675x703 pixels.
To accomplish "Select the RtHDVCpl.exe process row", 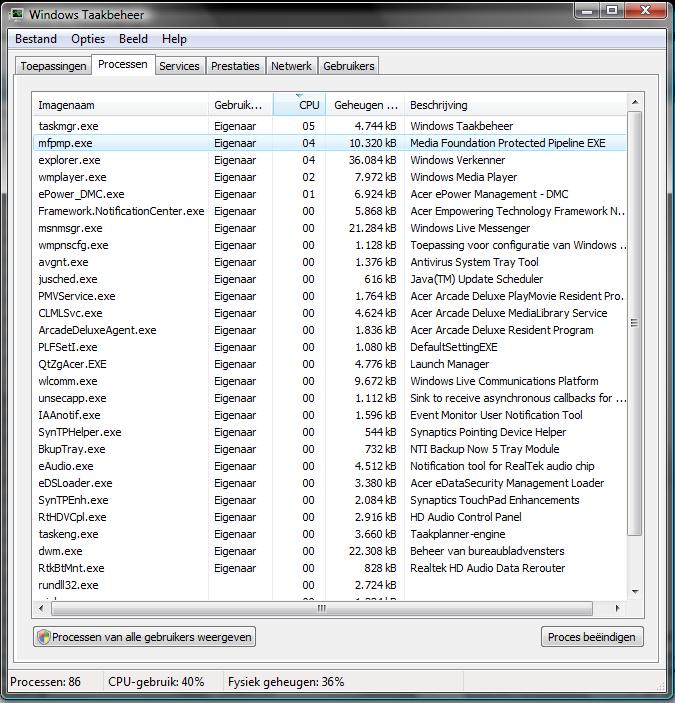I will pos(329,517).
